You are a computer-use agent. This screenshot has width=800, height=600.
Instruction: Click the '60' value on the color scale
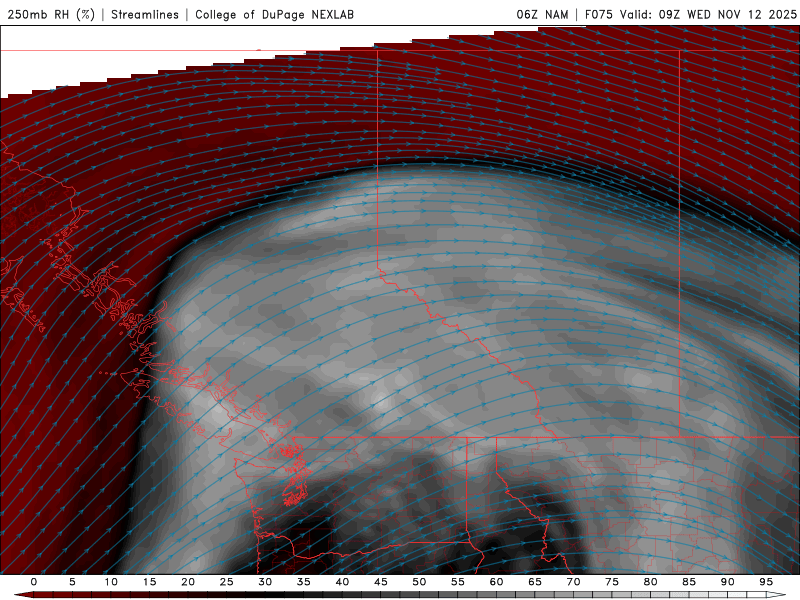pyautogui.click(x=496, y=582)
